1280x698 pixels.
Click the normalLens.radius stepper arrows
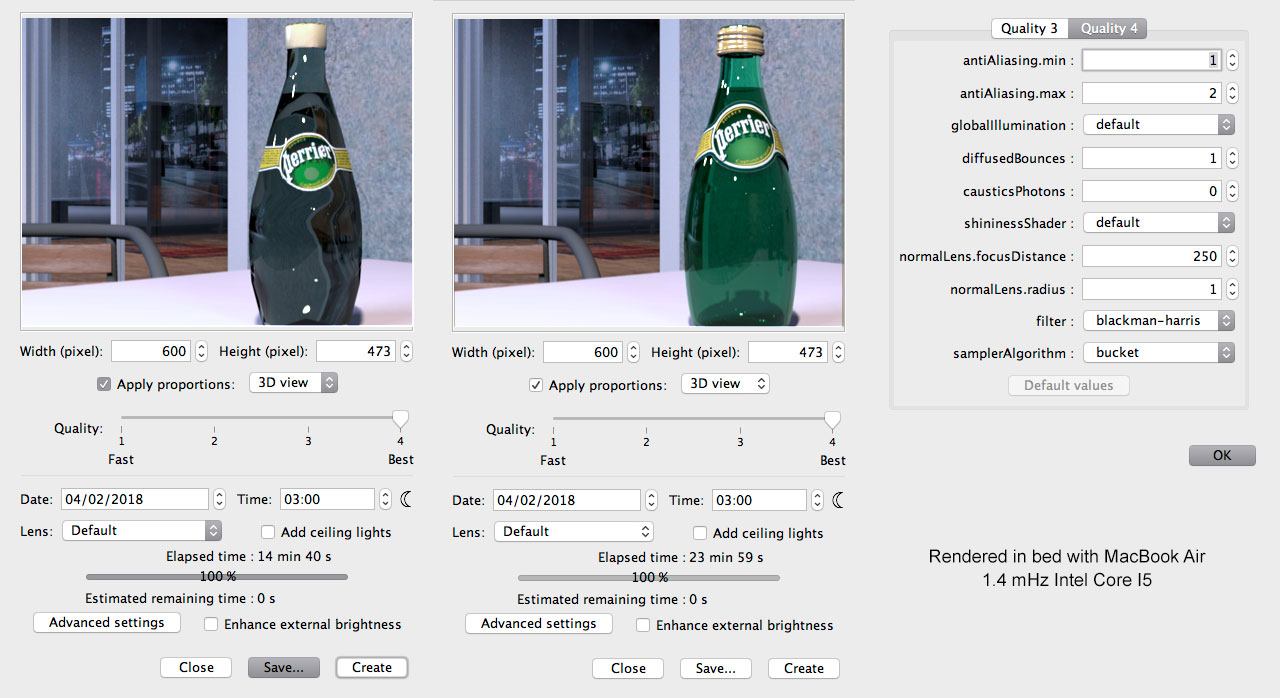pyautogui.click(x=1232, y=289)
